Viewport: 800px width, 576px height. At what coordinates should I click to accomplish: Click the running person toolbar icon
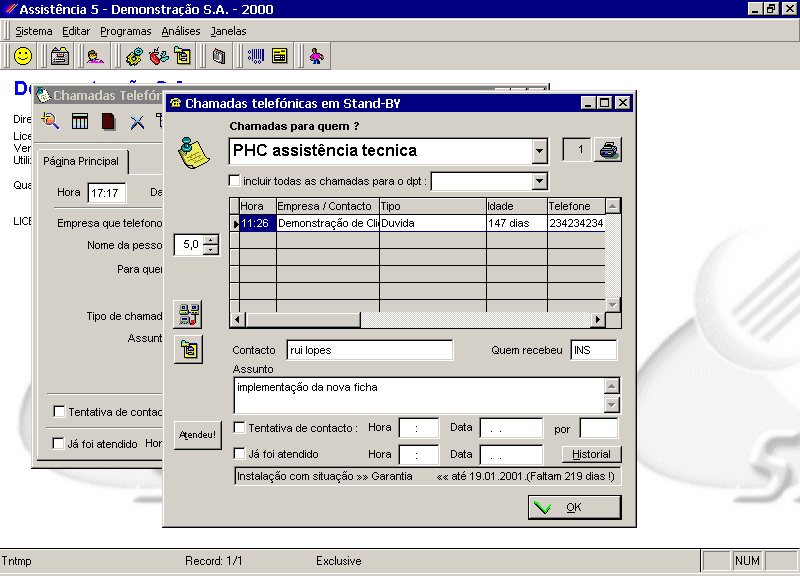tap(316, 56)
